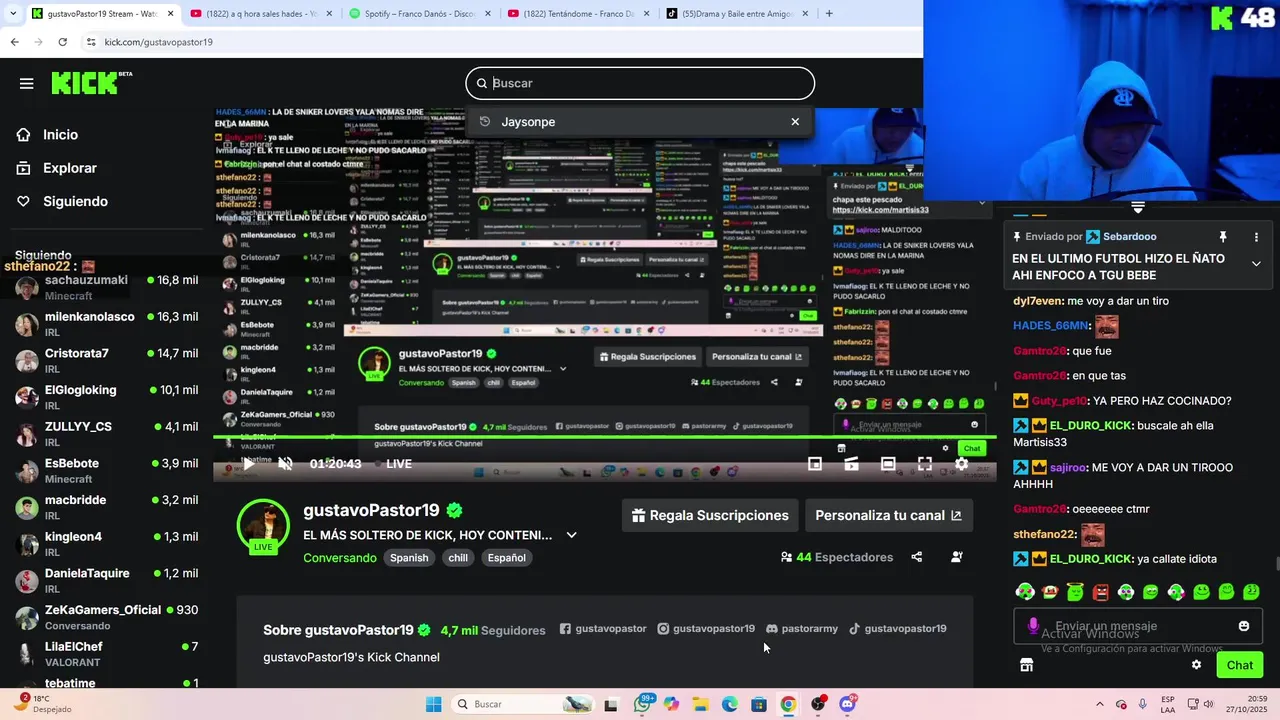Viewport: 1280px width, 720px height.
Task: Open sachauzumaki channel in sidebar
Action: (106, 288)
